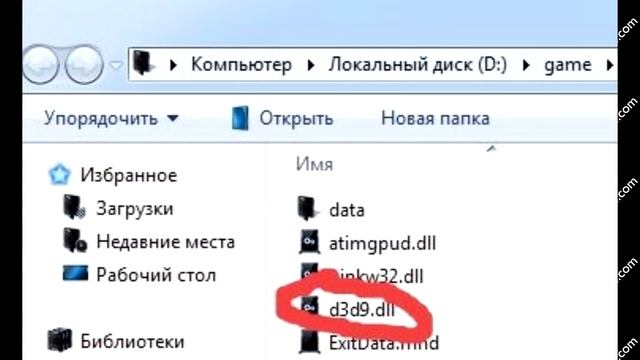Click the Загрузки folder icon
Screen dimensions: 640x360
click(74, 207)
